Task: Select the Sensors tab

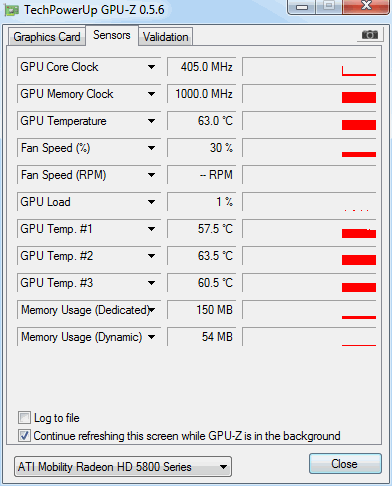Action: [x=112, y=35]
